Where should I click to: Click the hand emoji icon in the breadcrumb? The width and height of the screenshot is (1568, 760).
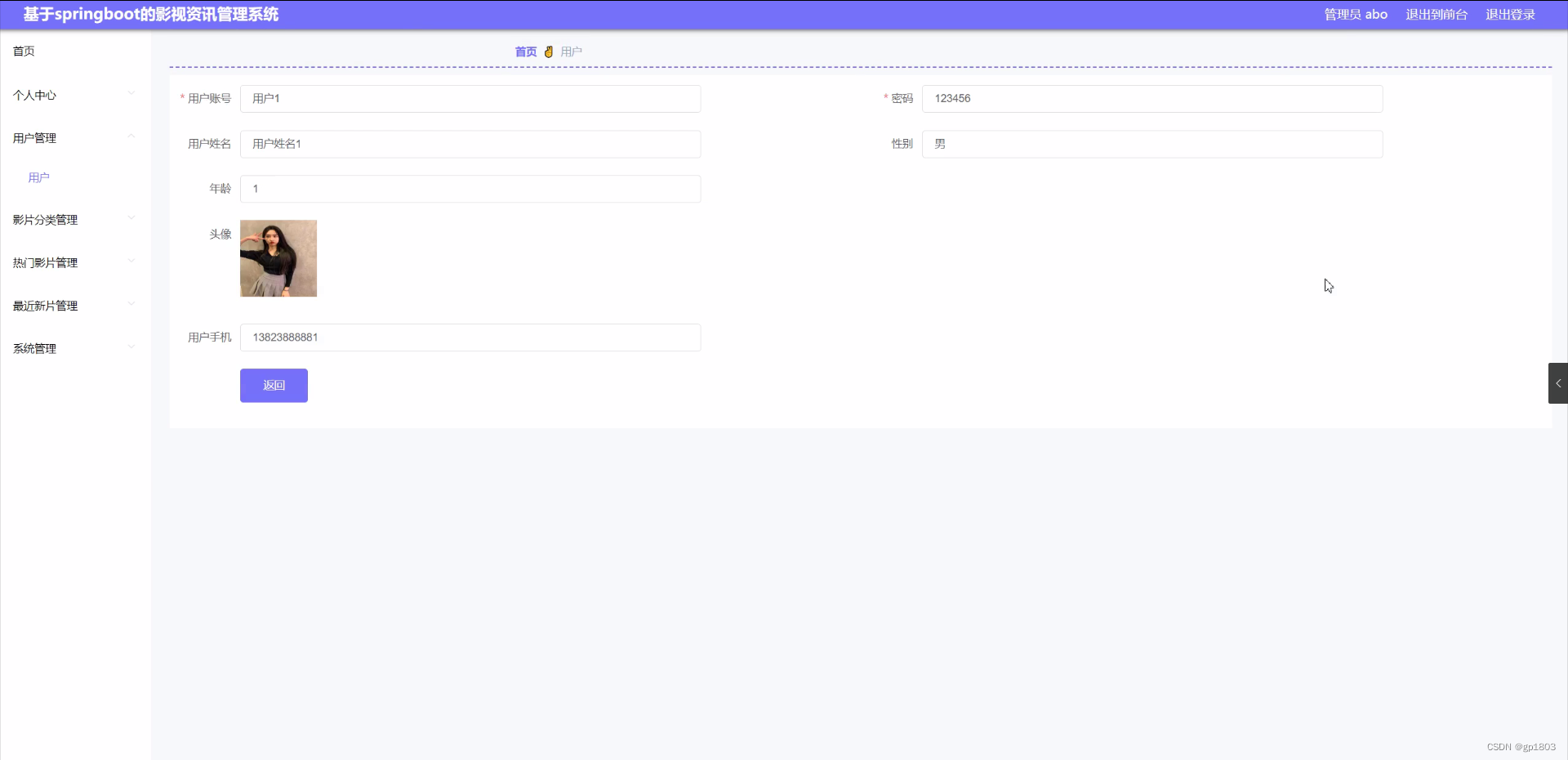549,51
